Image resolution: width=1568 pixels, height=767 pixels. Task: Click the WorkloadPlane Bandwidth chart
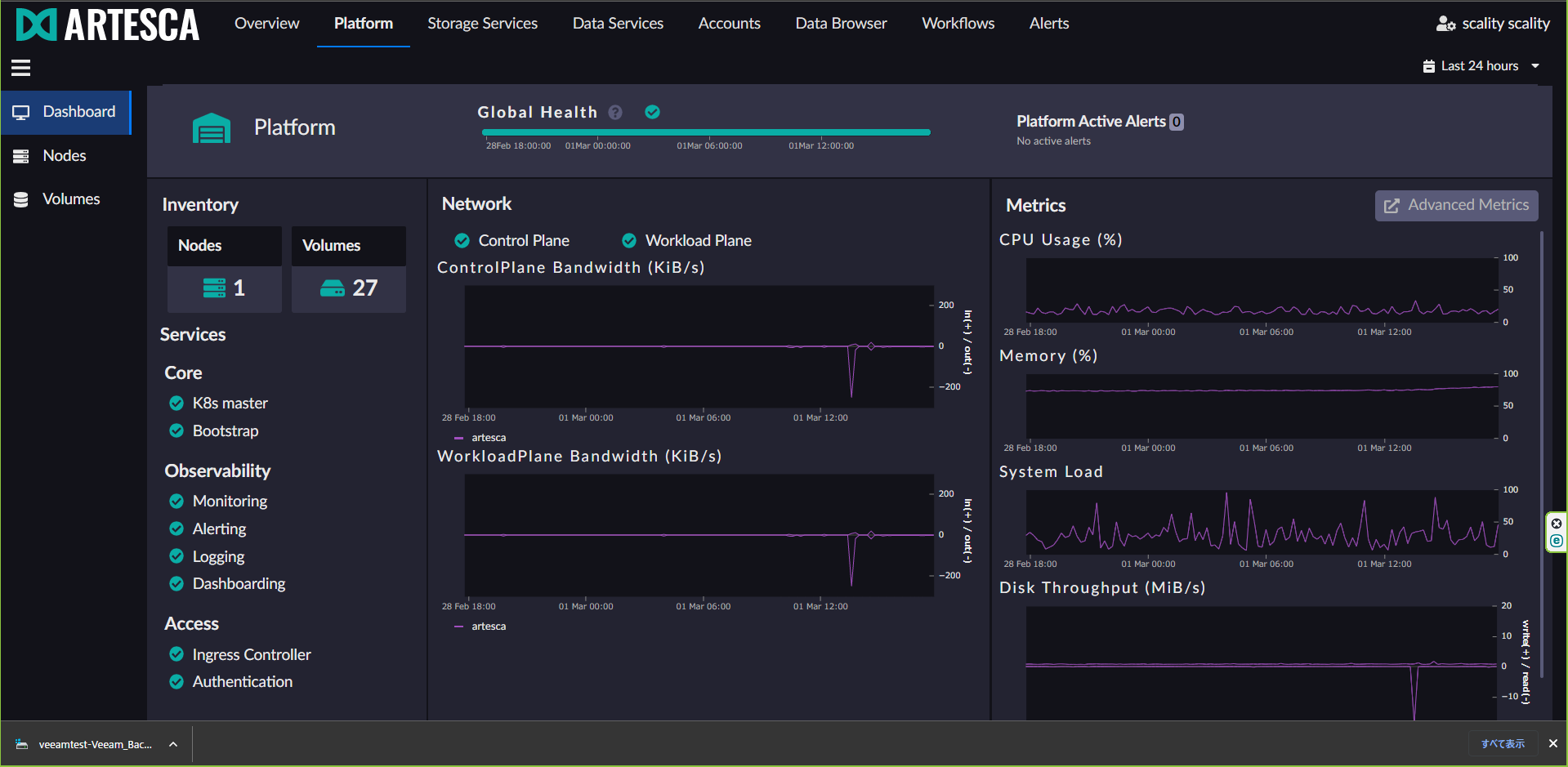pyautogui.click(x=699, y=535)
